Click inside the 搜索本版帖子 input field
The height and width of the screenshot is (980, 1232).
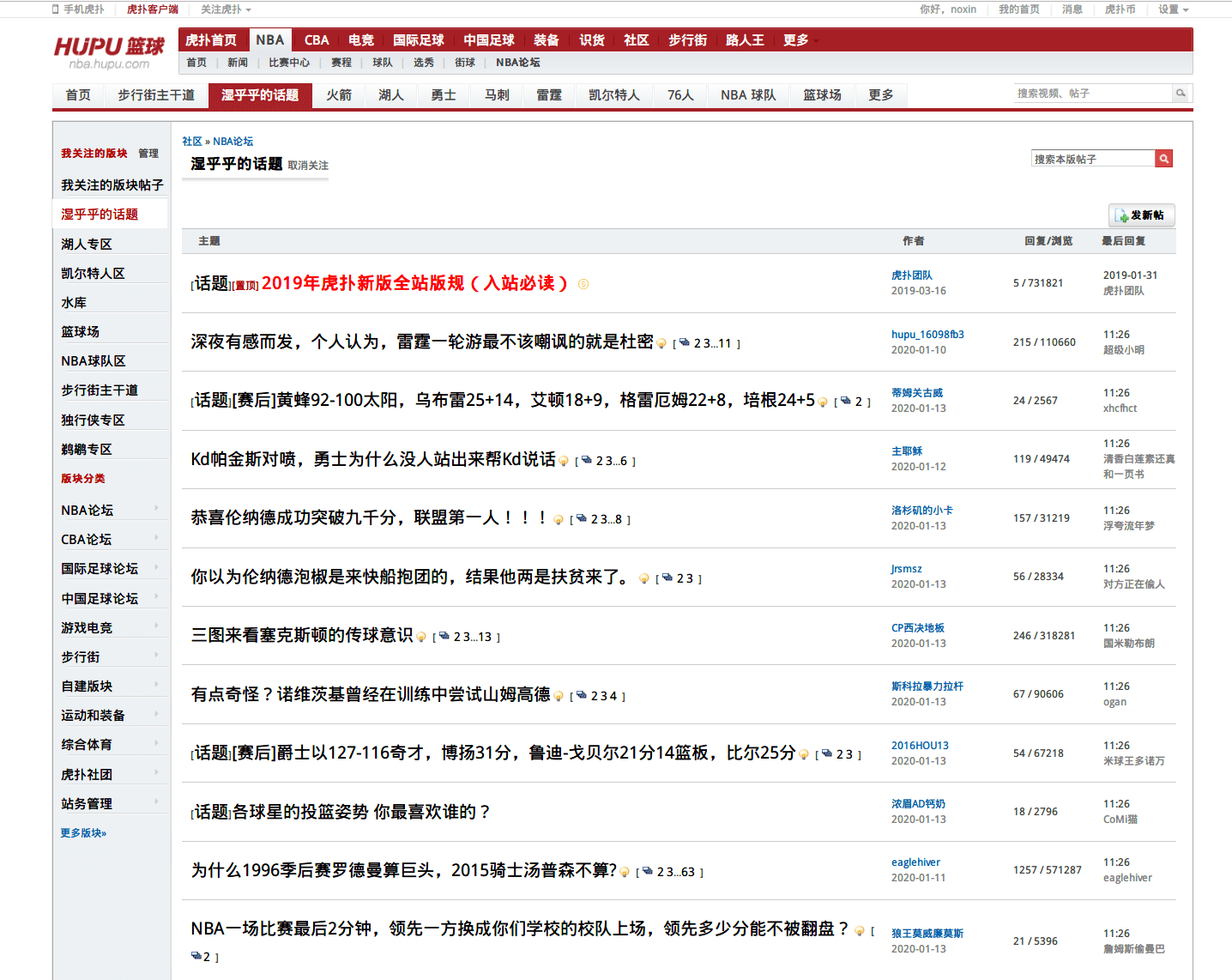click(x=1090, y=158)
